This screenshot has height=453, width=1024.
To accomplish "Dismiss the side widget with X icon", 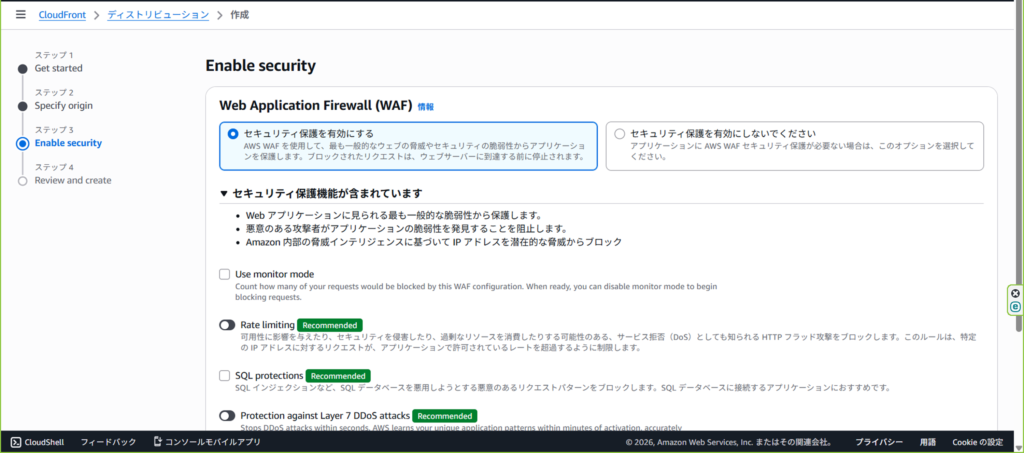I will tap(1015, 293).
